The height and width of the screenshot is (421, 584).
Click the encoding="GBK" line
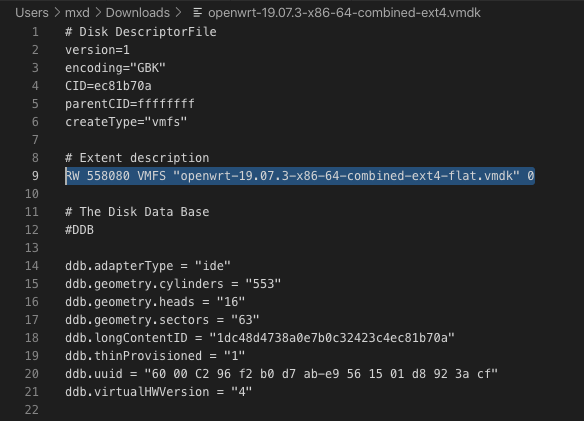coord(115,68)
